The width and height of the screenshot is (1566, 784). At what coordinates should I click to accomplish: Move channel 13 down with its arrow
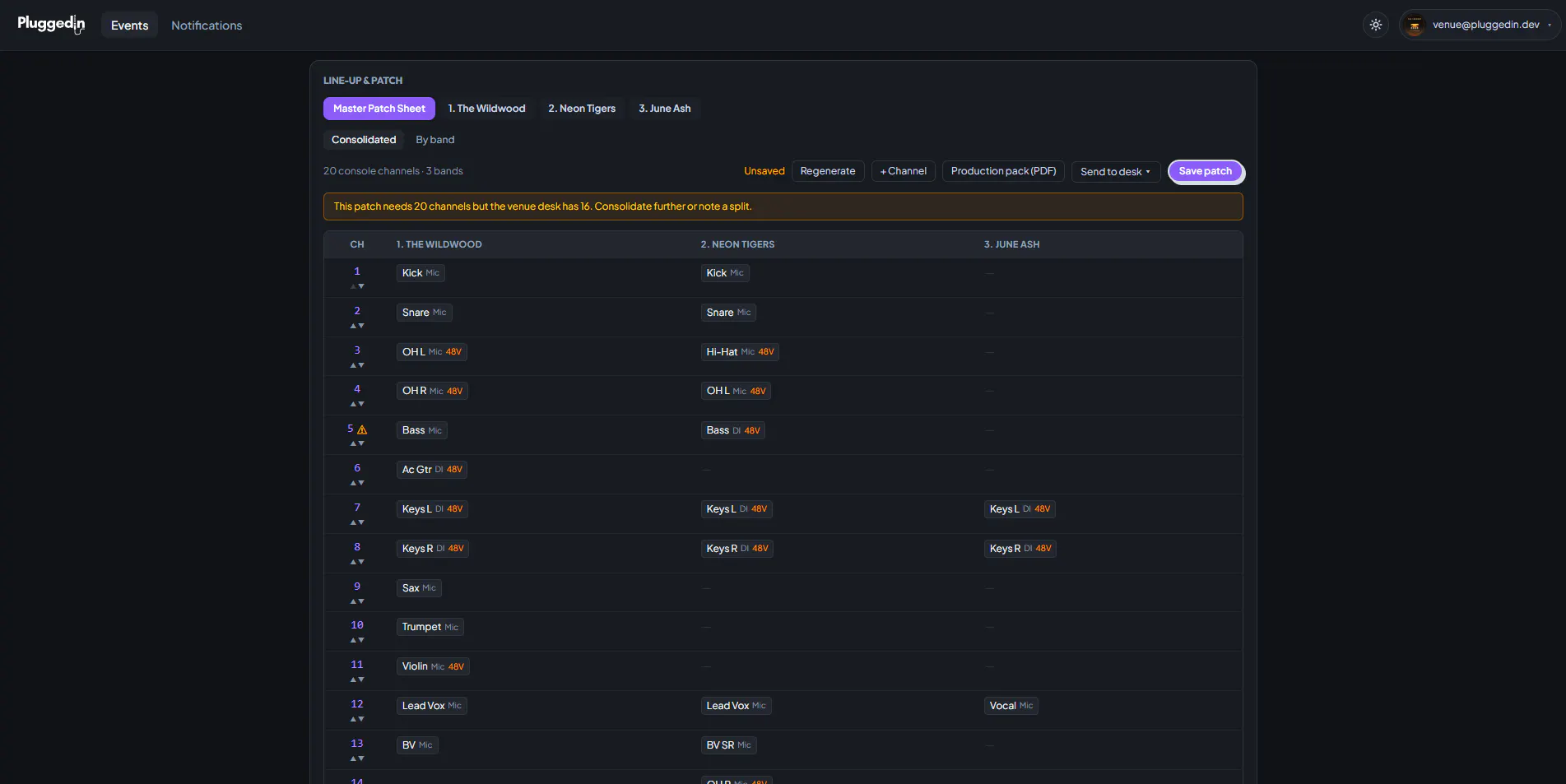click(x=361, y=758)
